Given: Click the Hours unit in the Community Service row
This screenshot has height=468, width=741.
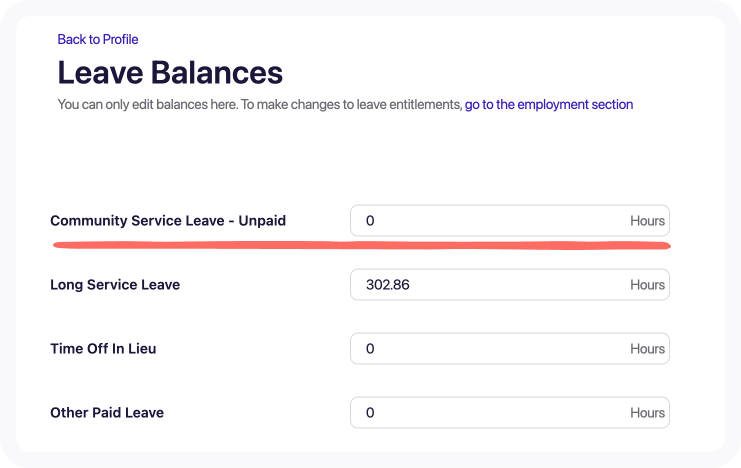Looking at the screenshot, I should tap(647, 221).
